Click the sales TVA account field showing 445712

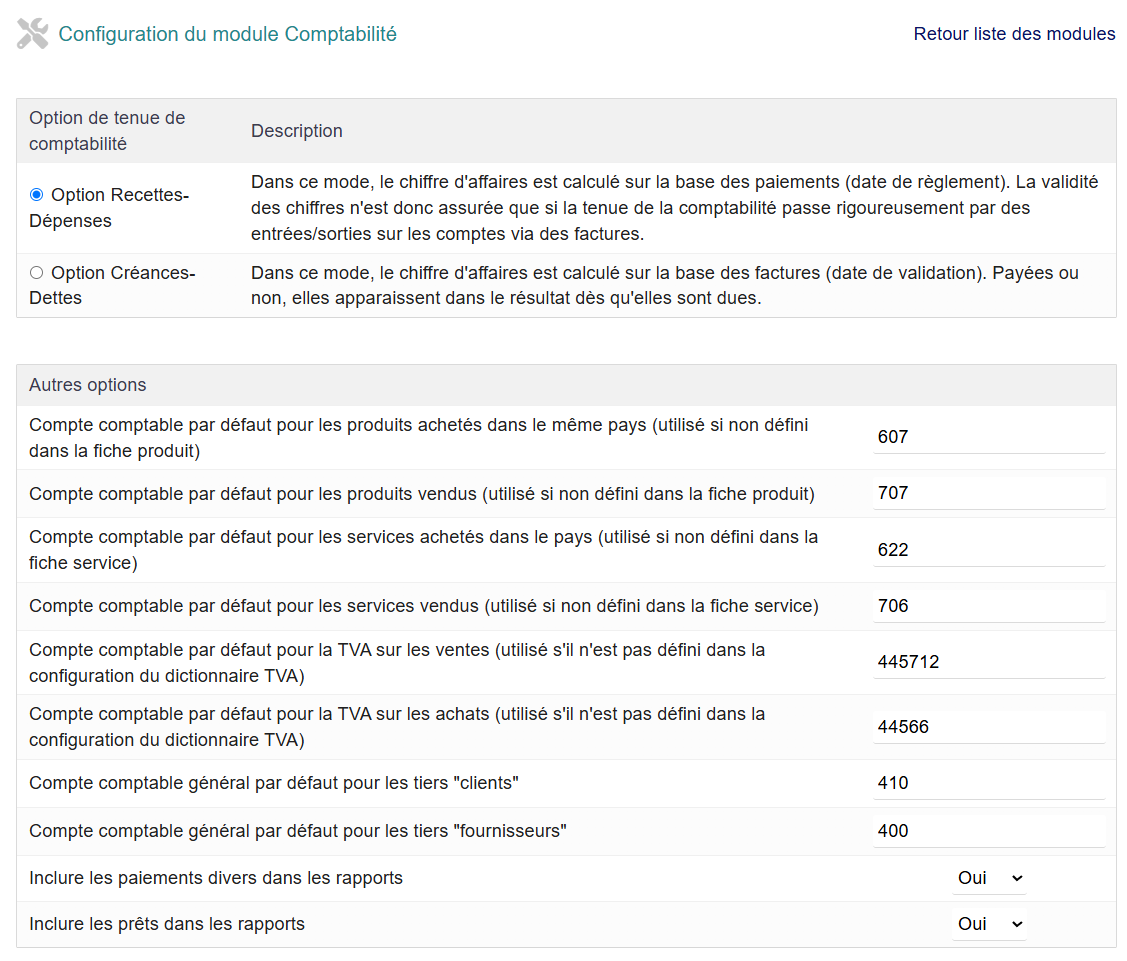(x=988, y=662)
